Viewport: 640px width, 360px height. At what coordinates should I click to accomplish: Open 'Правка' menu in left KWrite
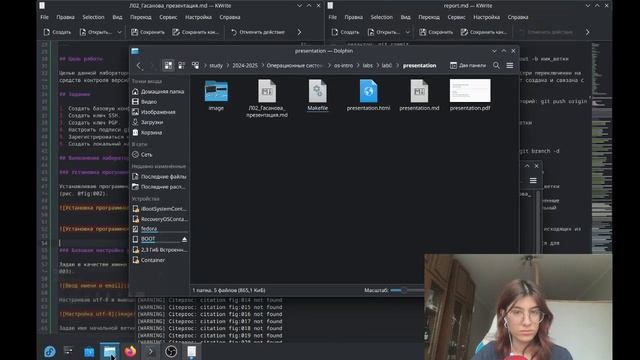tap(65, 17)
